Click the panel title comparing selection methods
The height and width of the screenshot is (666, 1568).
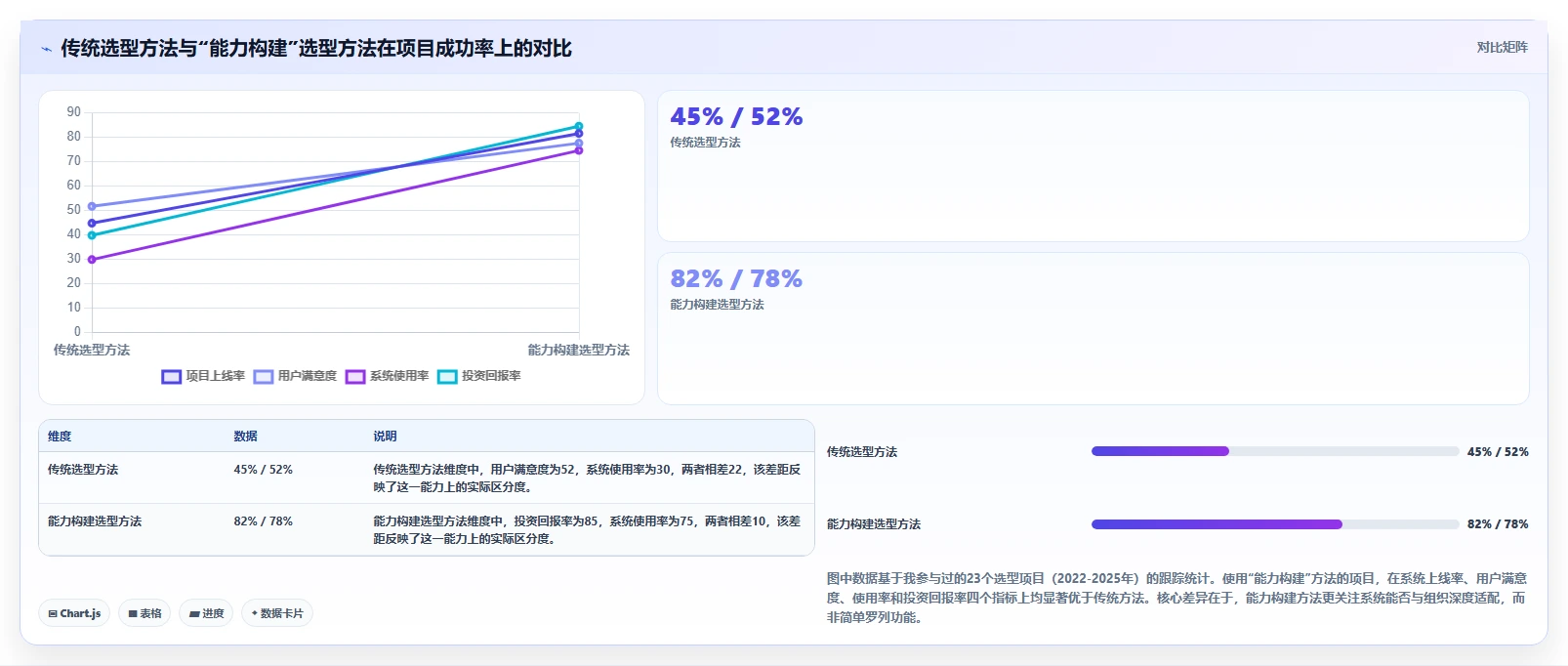tap(316, 48)
